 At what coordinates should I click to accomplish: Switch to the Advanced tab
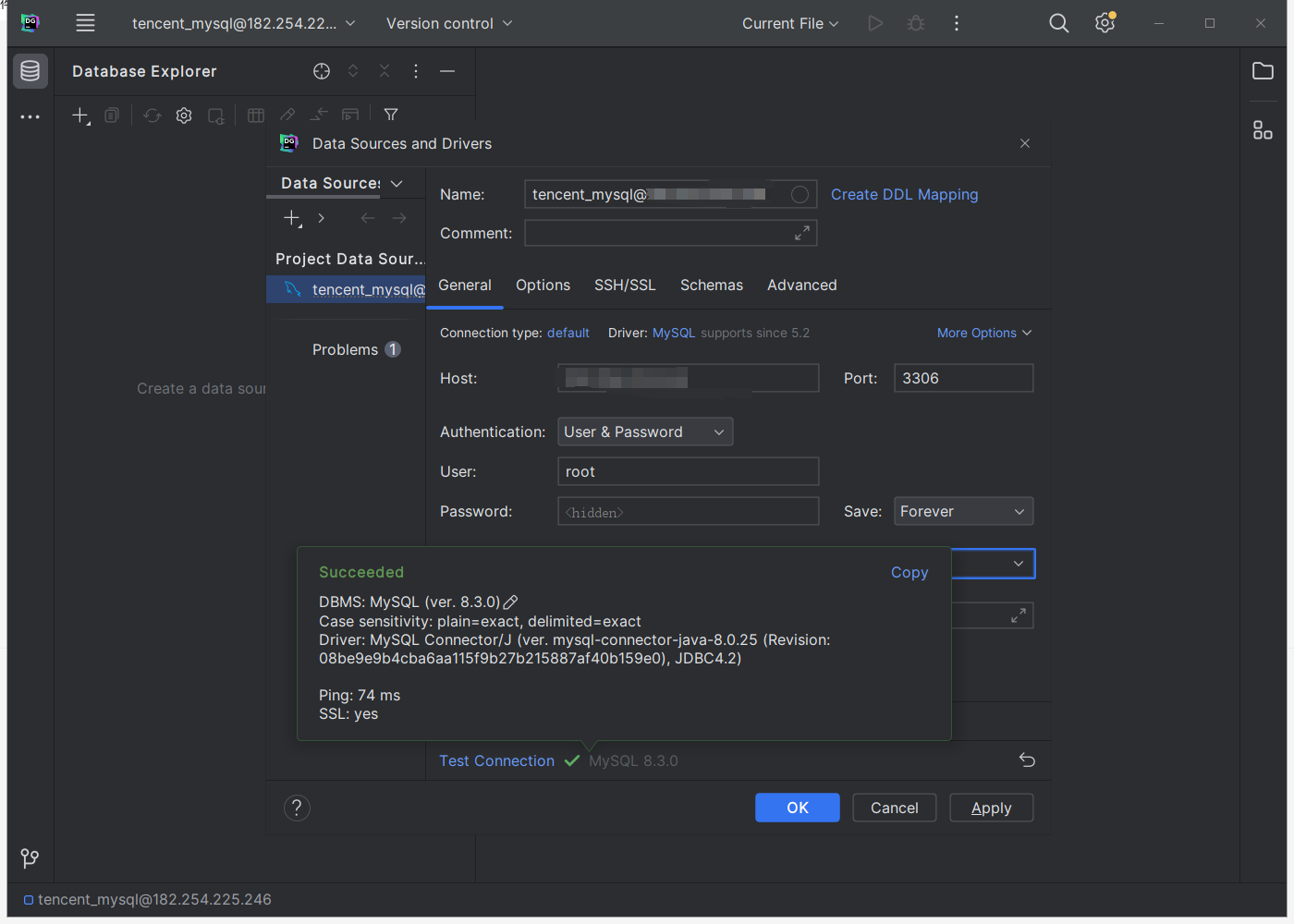point(802,286)
